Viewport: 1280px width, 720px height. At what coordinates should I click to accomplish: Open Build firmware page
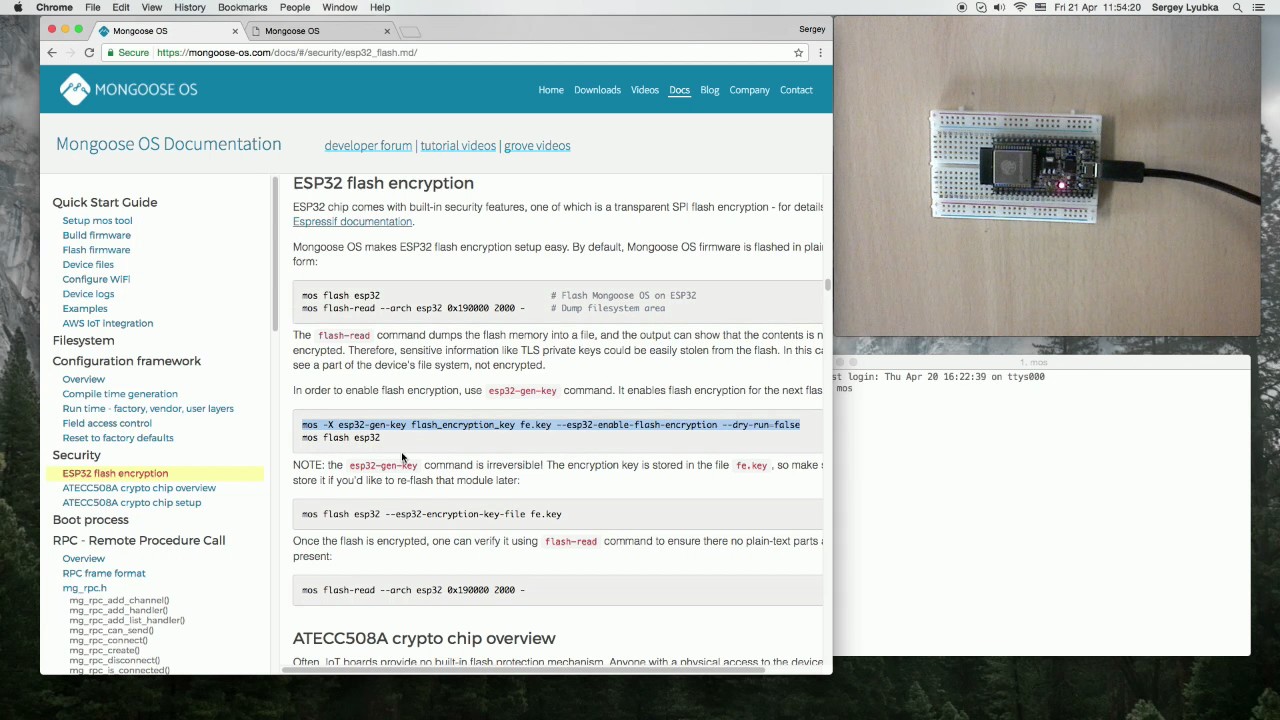coord(96,235)
